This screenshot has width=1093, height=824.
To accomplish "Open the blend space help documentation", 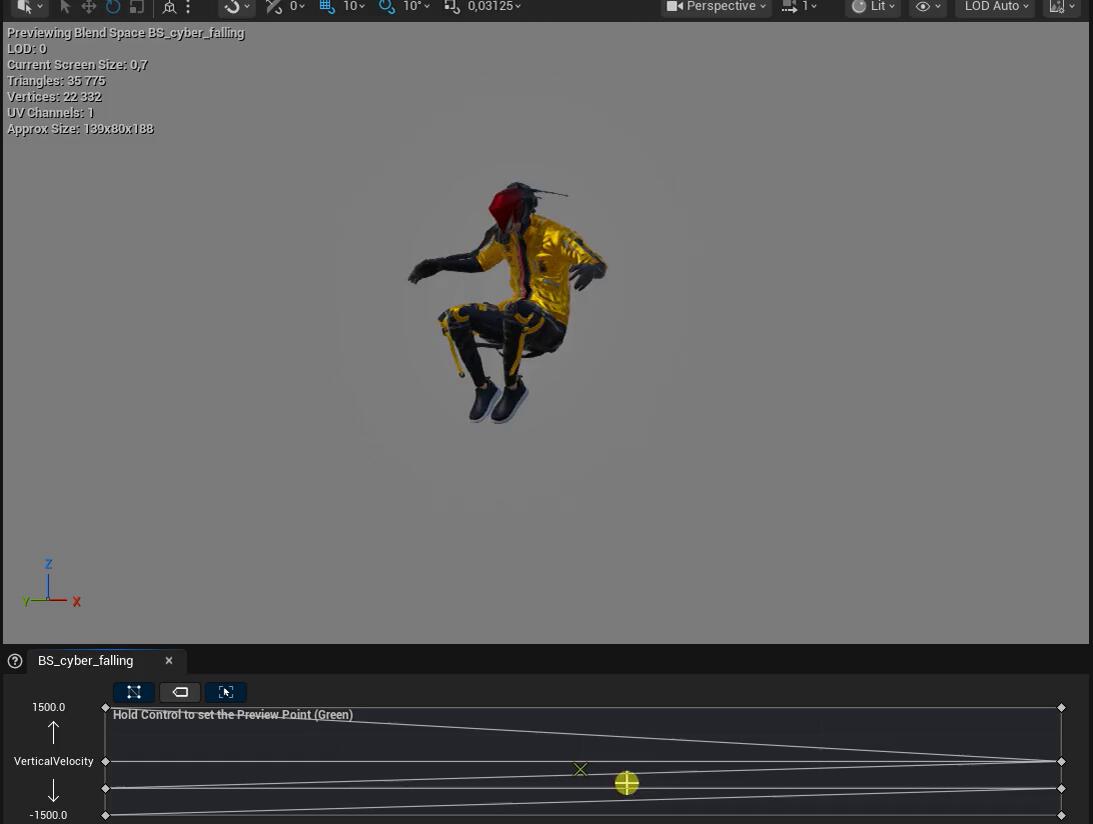I will pyautogui.click(x=14, y=661).
